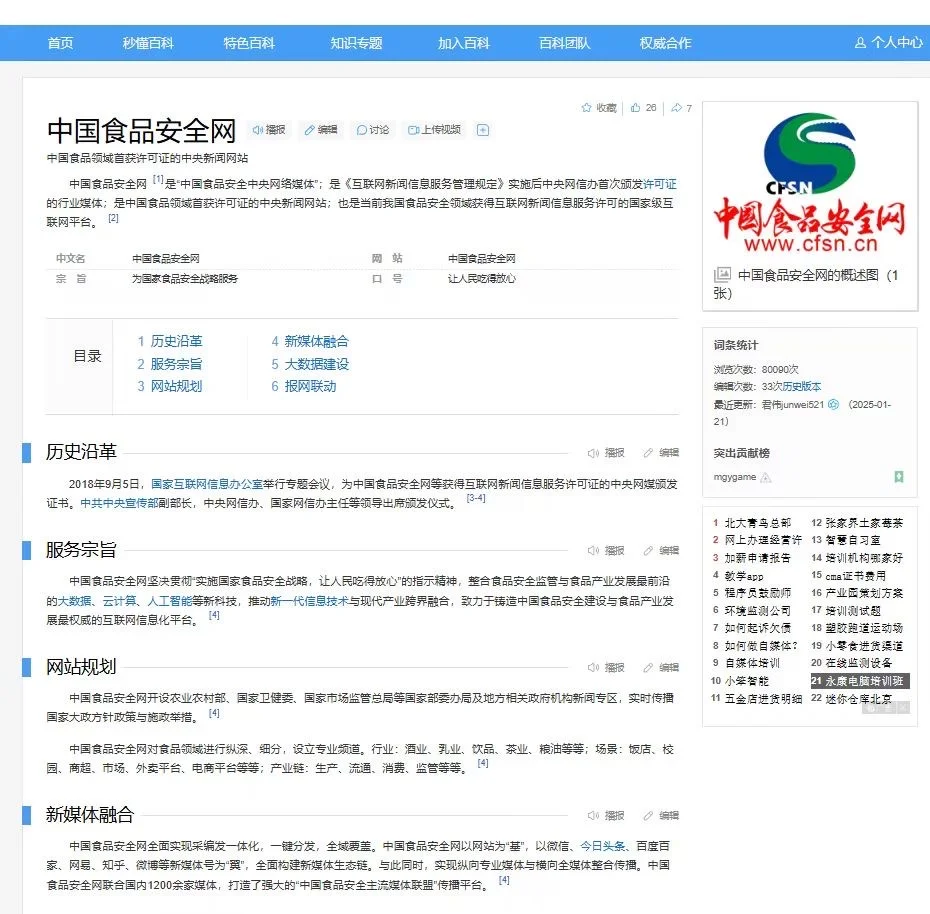
Task: Open 讨论 discussion bubble button
Action: (372, 130)
